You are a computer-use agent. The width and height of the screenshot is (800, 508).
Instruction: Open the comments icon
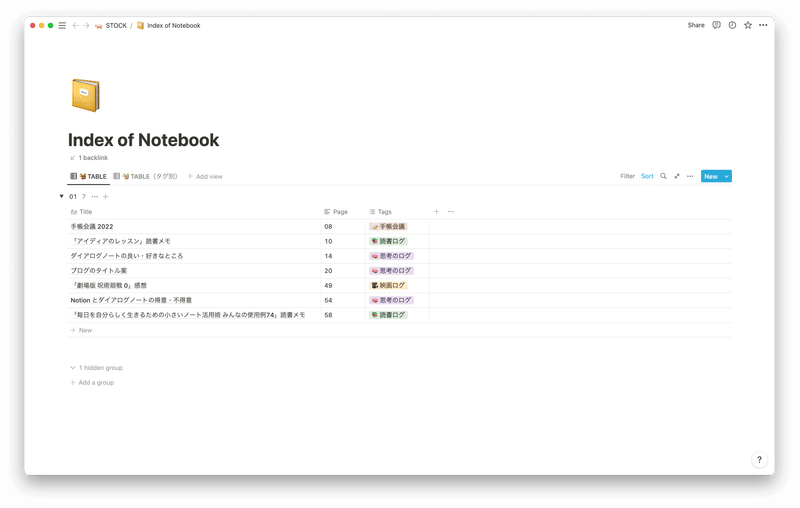[x=716, y=25]
